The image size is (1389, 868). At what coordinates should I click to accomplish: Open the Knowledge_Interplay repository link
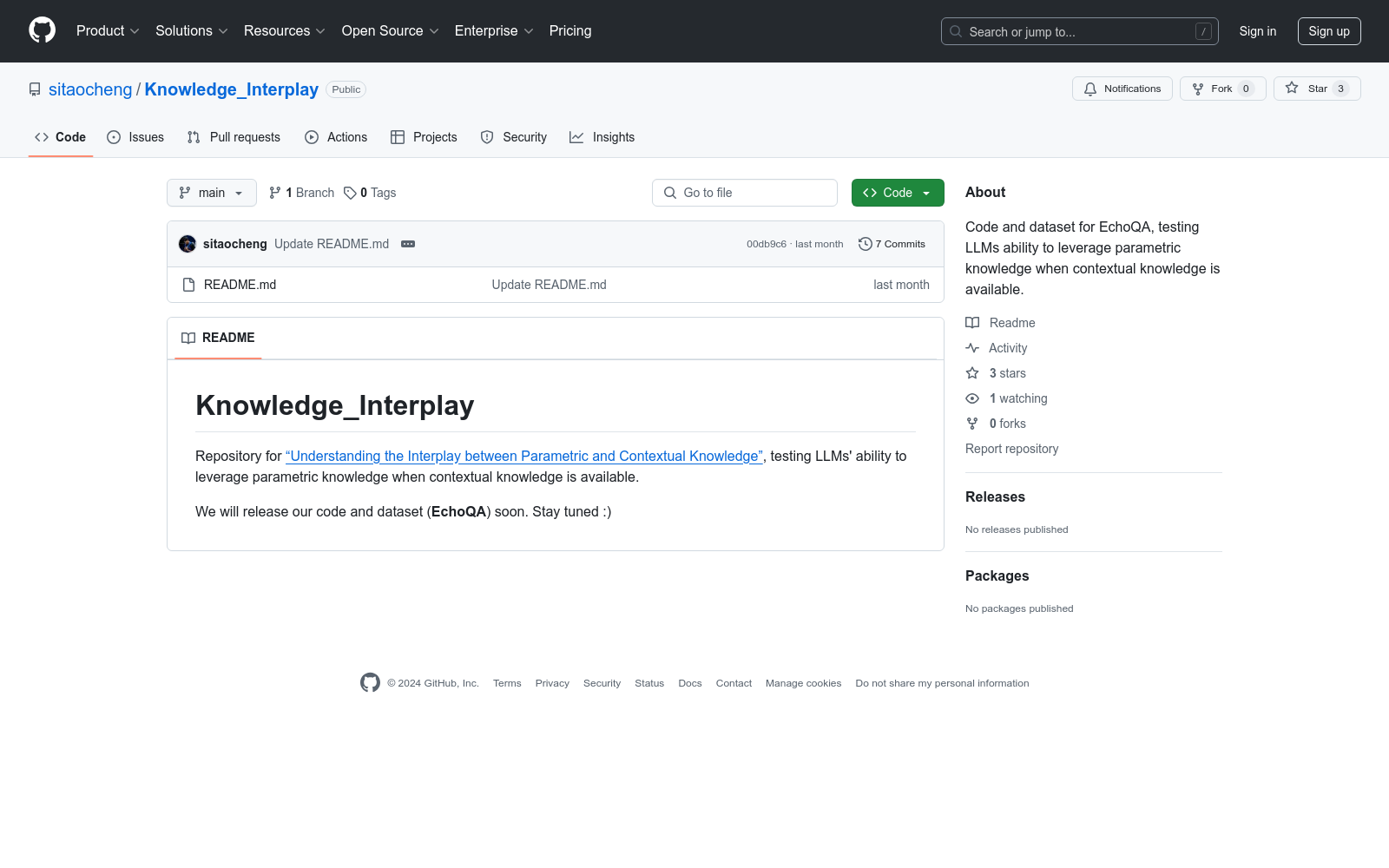point(231,89)
